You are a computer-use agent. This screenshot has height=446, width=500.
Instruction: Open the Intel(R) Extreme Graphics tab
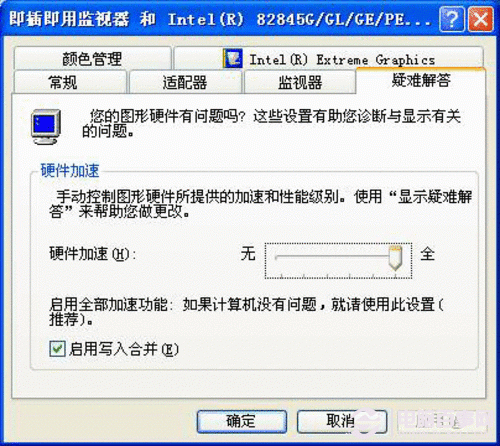tap(329, 59)
